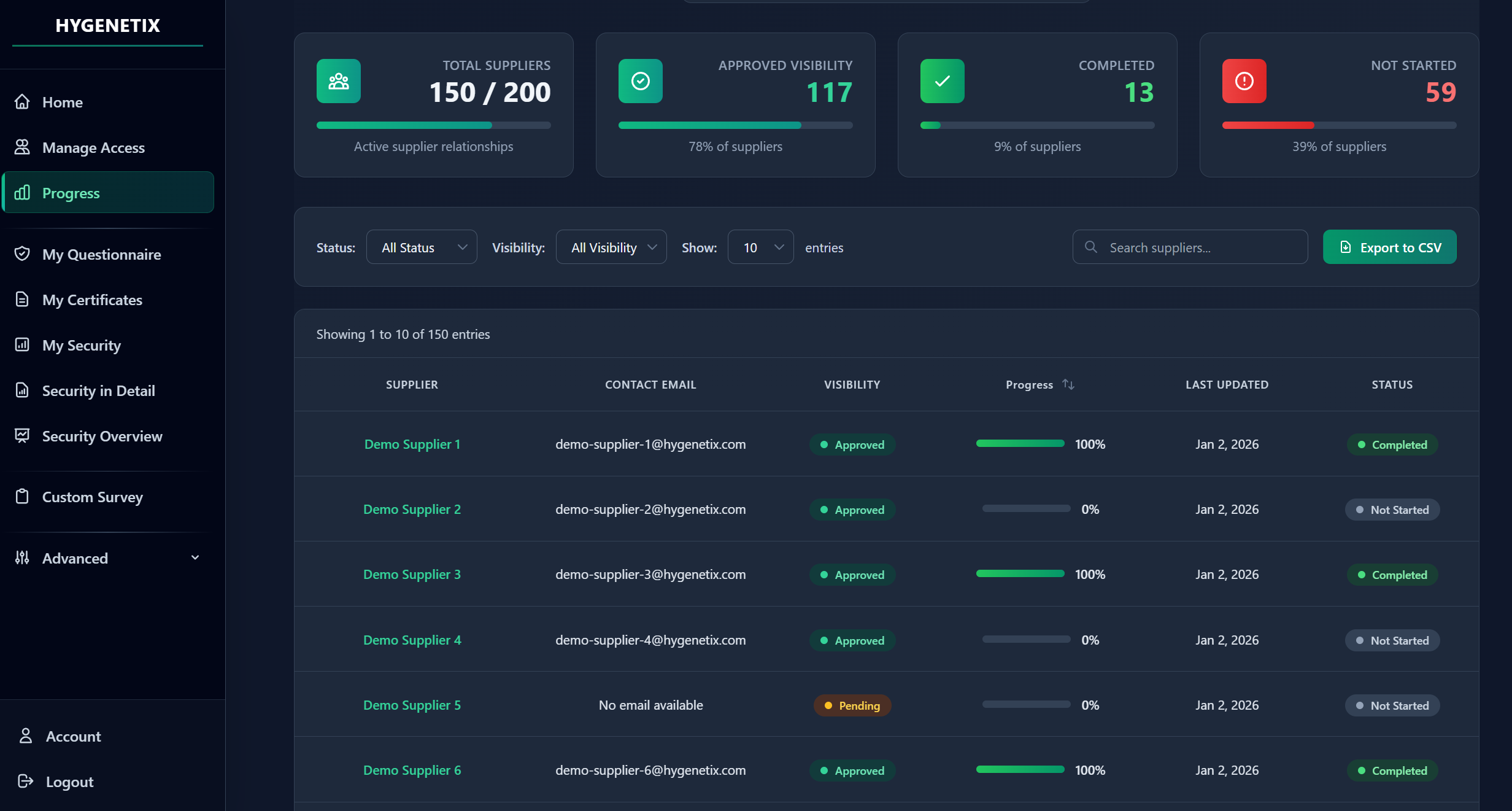Select the Custom Survey clipboard icon
The height and width of the screenshot is (811, 1512).
[22, 497]
